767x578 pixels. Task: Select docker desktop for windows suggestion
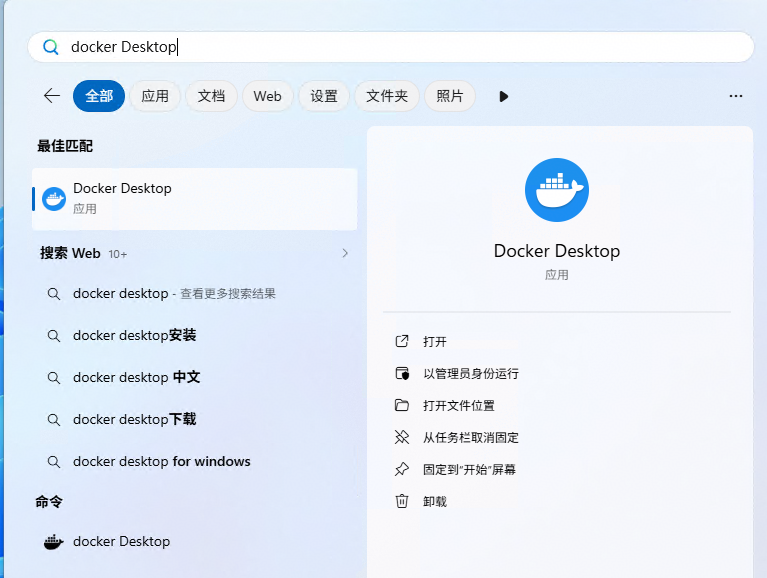point(195,462)
